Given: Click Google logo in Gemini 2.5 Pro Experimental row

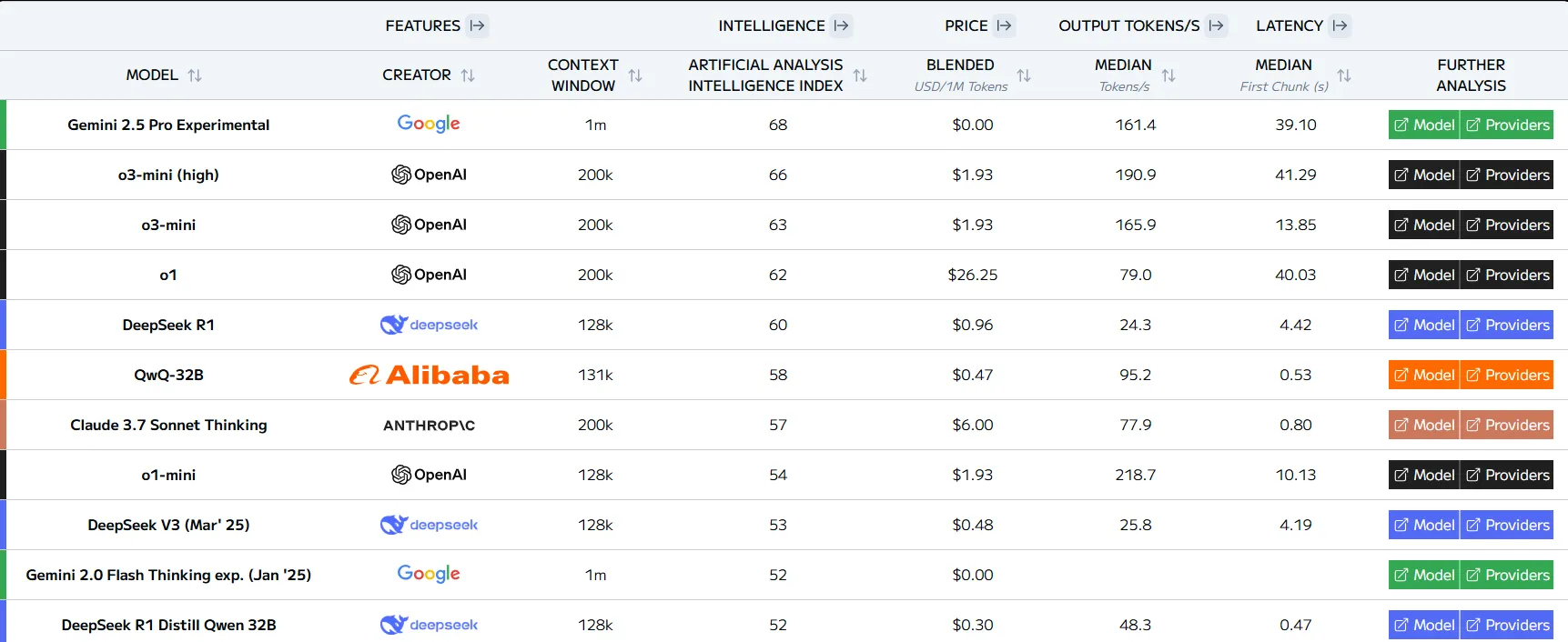Looking at the screenshot, I should point(429,124).
